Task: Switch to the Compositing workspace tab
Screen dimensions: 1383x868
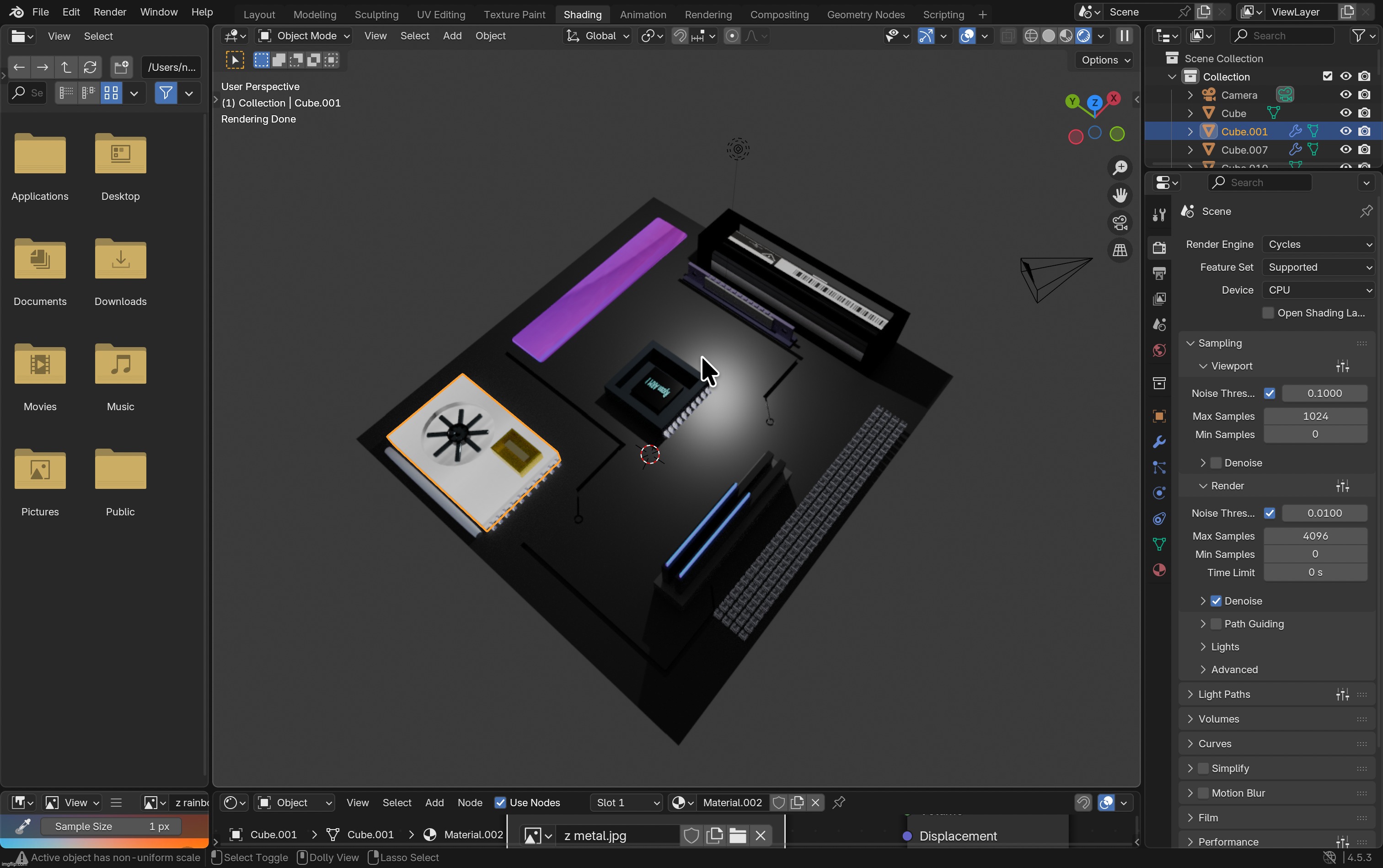Action: [x=779, y=14]
